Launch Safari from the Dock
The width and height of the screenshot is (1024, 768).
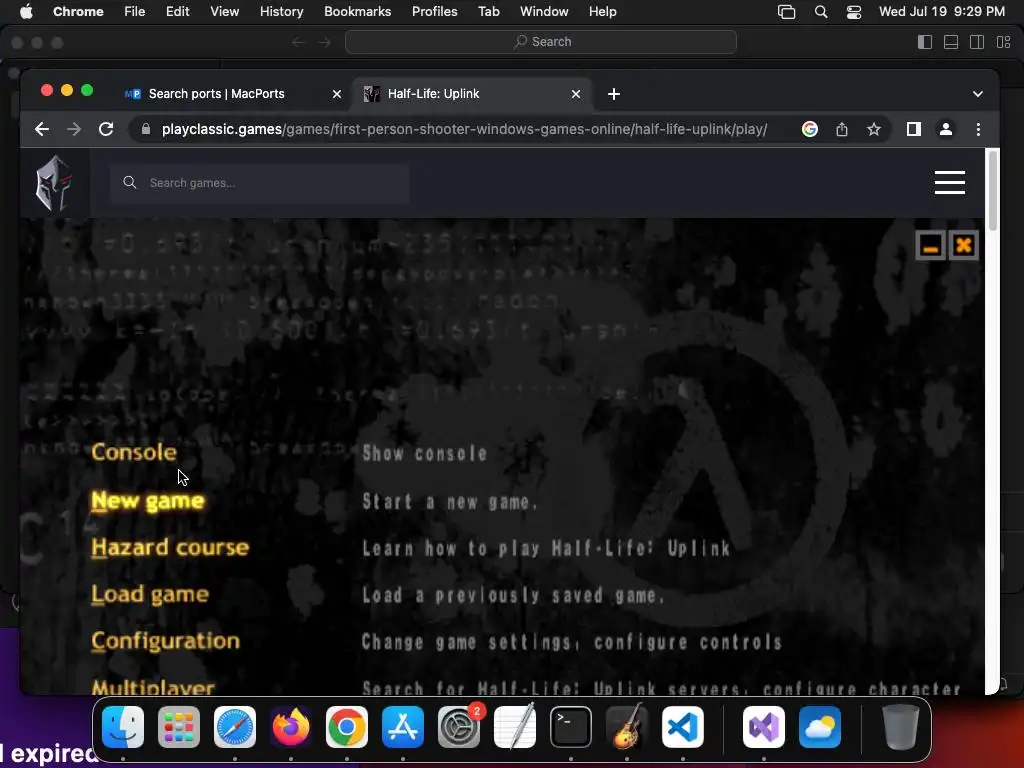234,727
